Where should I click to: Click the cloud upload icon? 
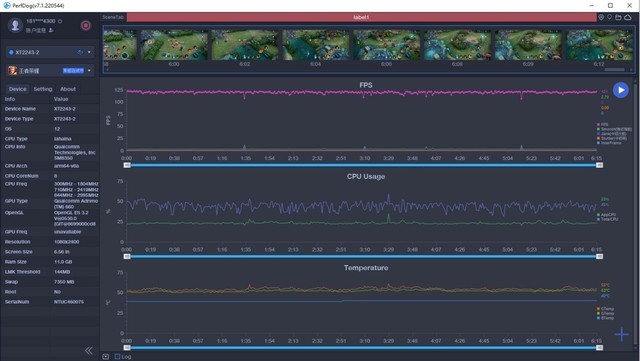coord(628,17)
